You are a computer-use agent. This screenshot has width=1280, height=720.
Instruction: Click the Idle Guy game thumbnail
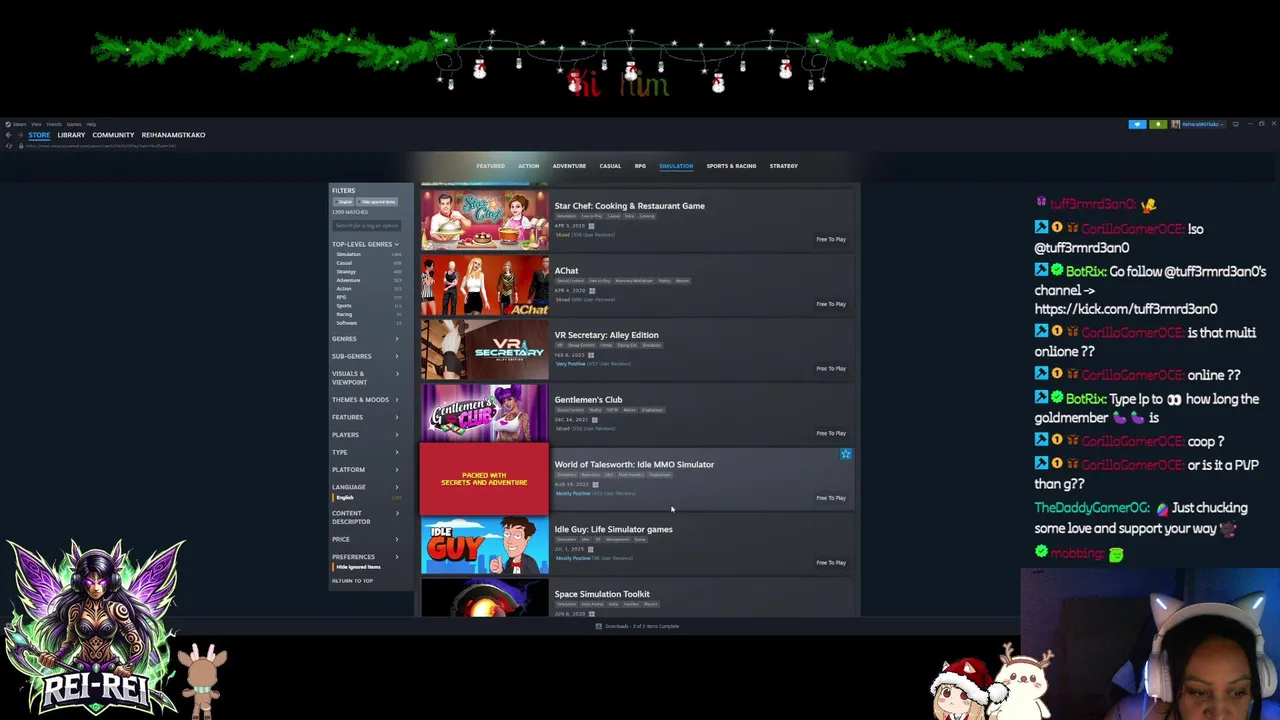point(484,545)
